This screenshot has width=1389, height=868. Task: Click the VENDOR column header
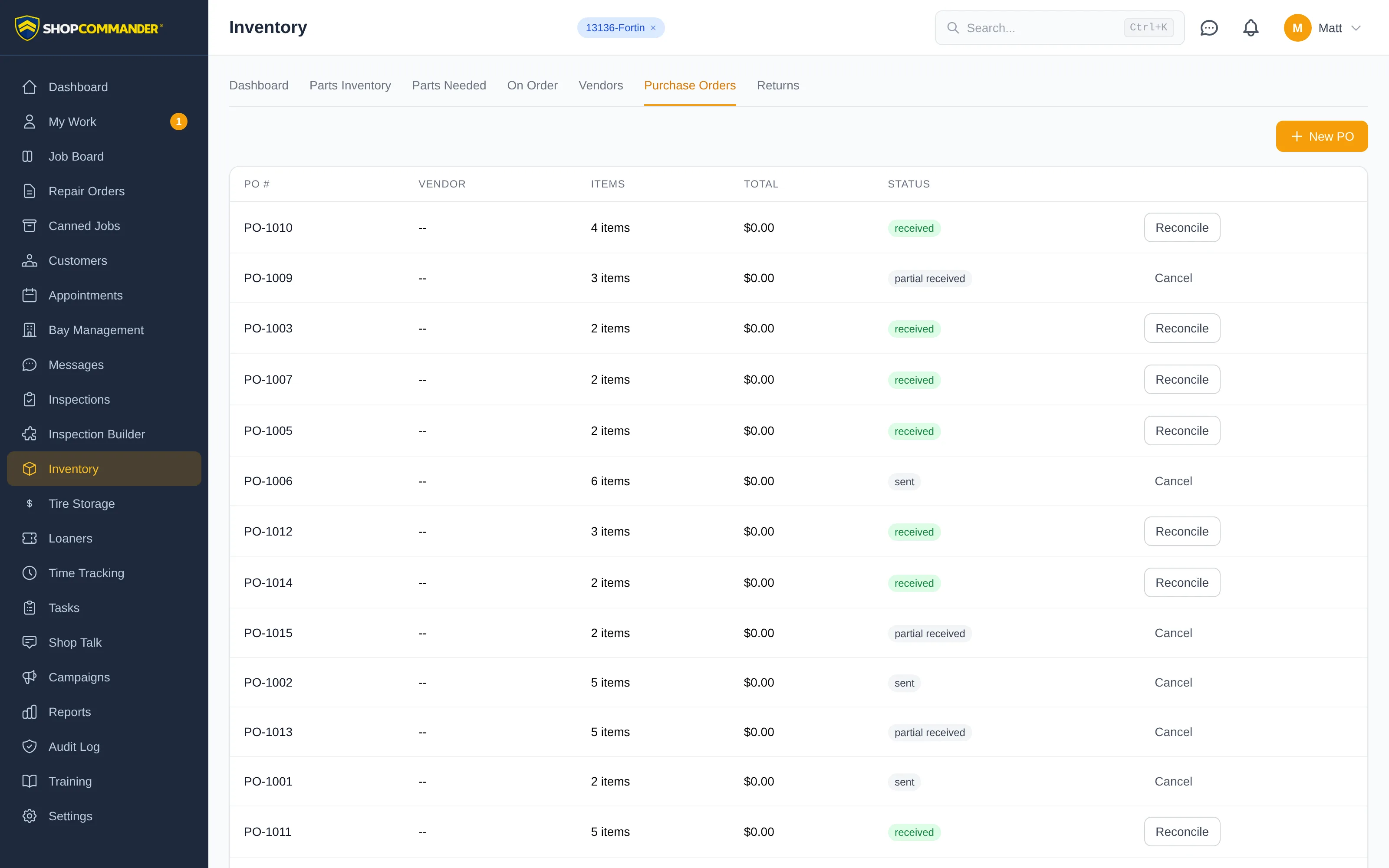pyautogui.click(x=442, y=184)
